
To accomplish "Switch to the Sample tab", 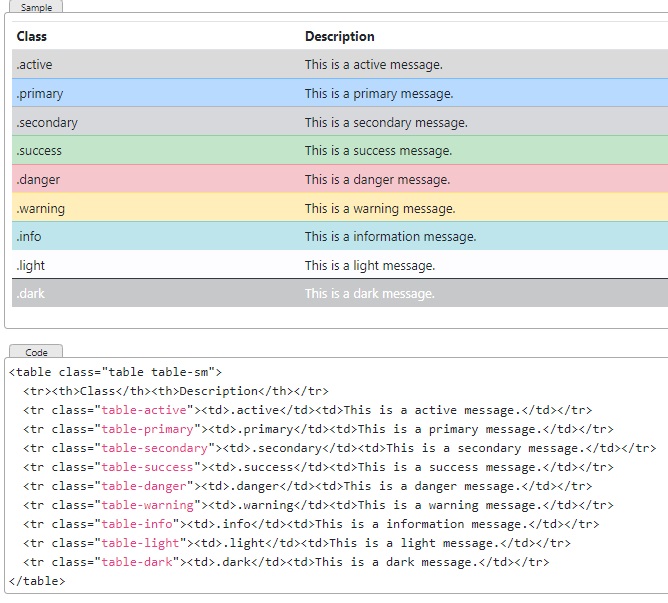I will pos(36,7).
